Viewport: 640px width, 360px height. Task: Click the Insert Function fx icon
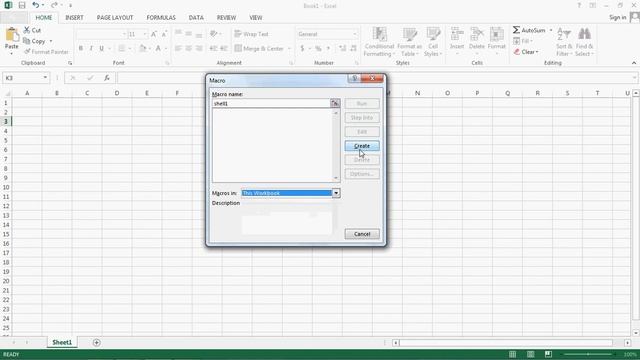(x=107, y=78)
